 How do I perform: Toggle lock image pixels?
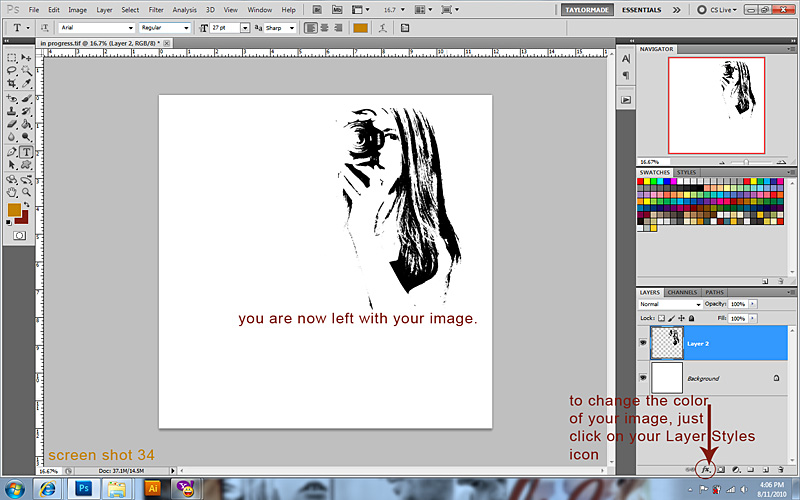point(671,318)
